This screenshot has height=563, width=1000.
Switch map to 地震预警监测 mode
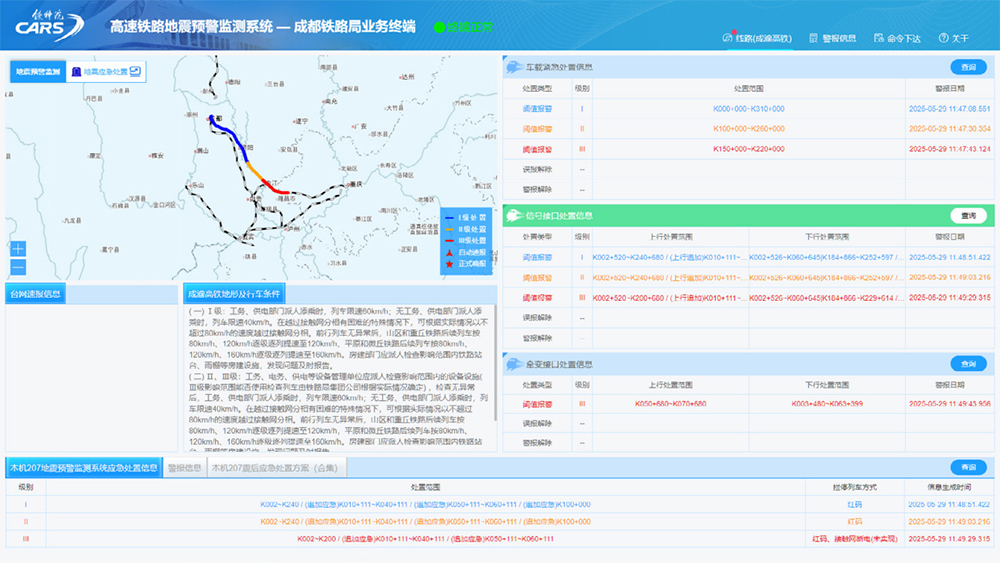[37, 72]
